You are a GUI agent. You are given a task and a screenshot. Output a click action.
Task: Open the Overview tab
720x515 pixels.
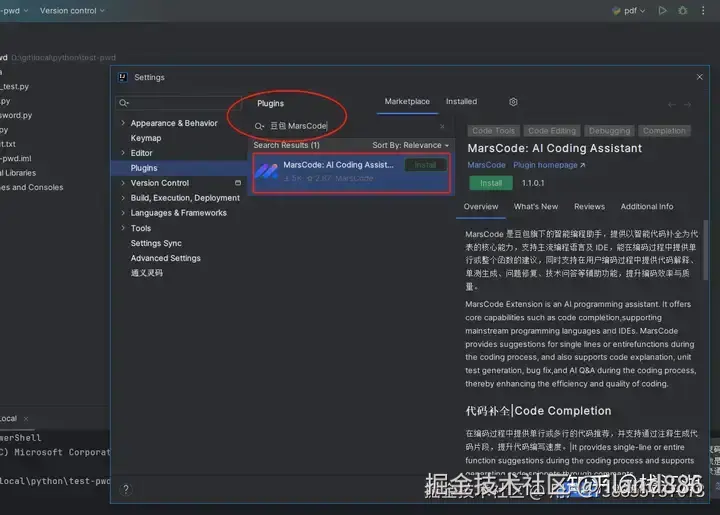pos(481,207)
